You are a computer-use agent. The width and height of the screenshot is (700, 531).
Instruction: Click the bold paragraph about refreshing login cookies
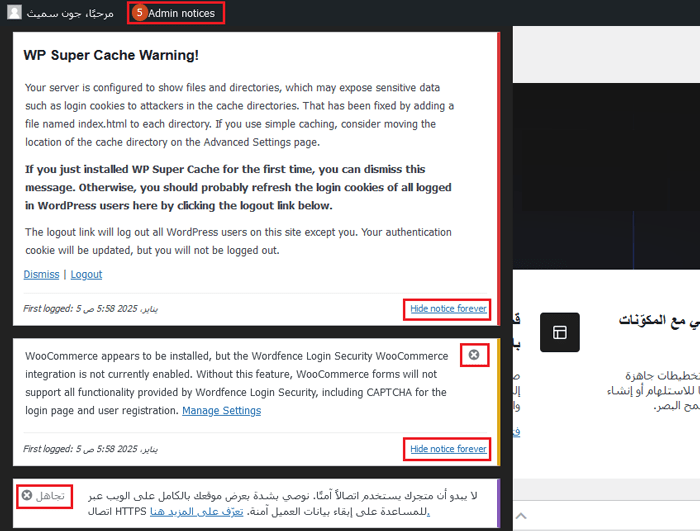point(225,187)
